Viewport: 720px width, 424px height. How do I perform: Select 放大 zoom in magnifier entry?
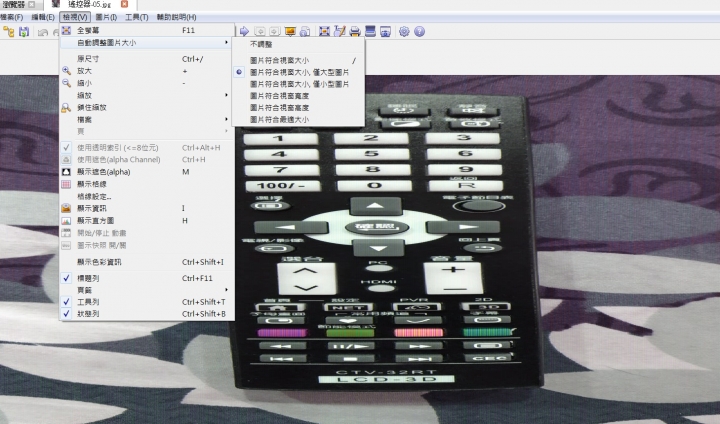click(x=147, y=71)
